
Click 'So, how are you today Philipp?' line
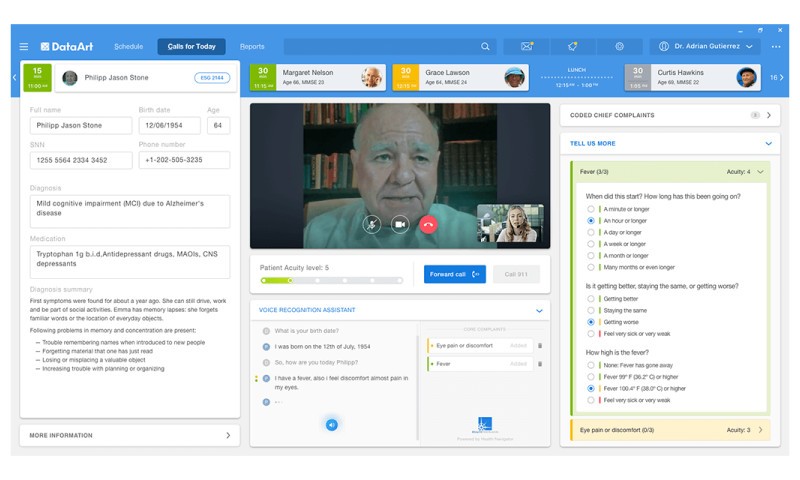pos(316,363)
